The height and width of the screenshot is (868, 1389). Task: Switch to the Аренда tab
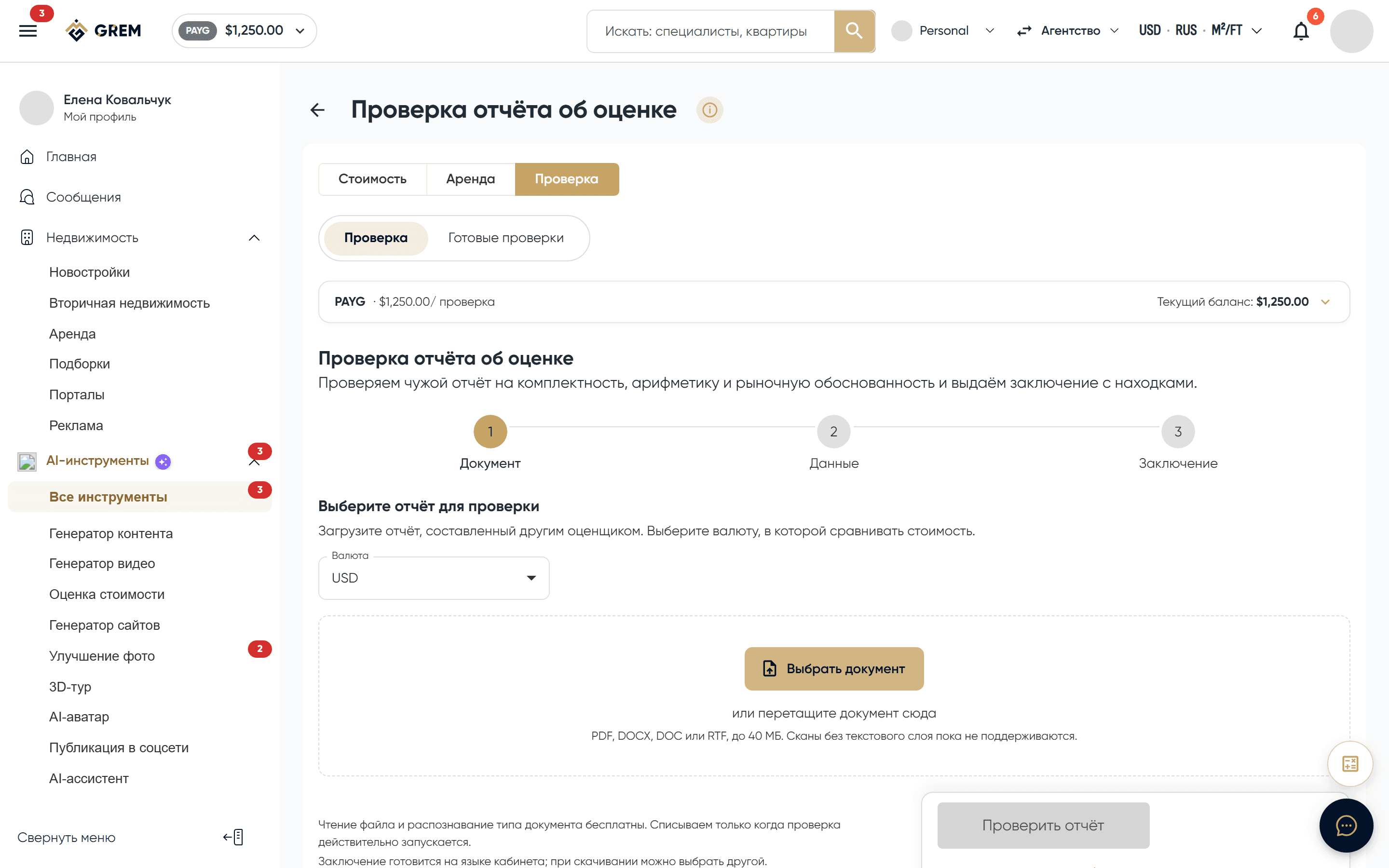click(x=471, y=179)
